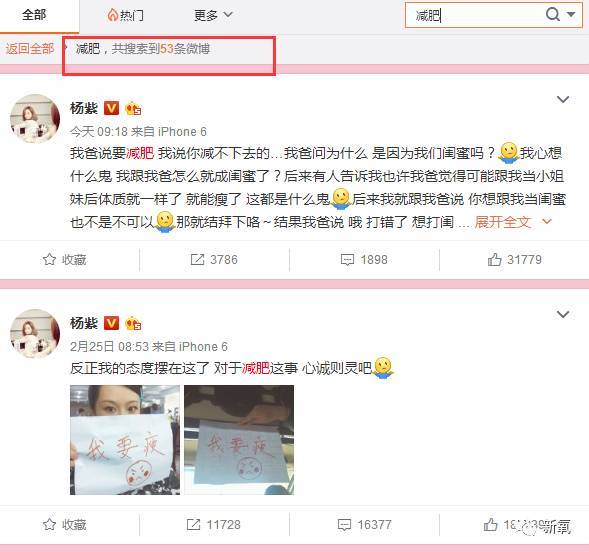
Task: Follow the 返回全部 link
Action: coord(30,48)
